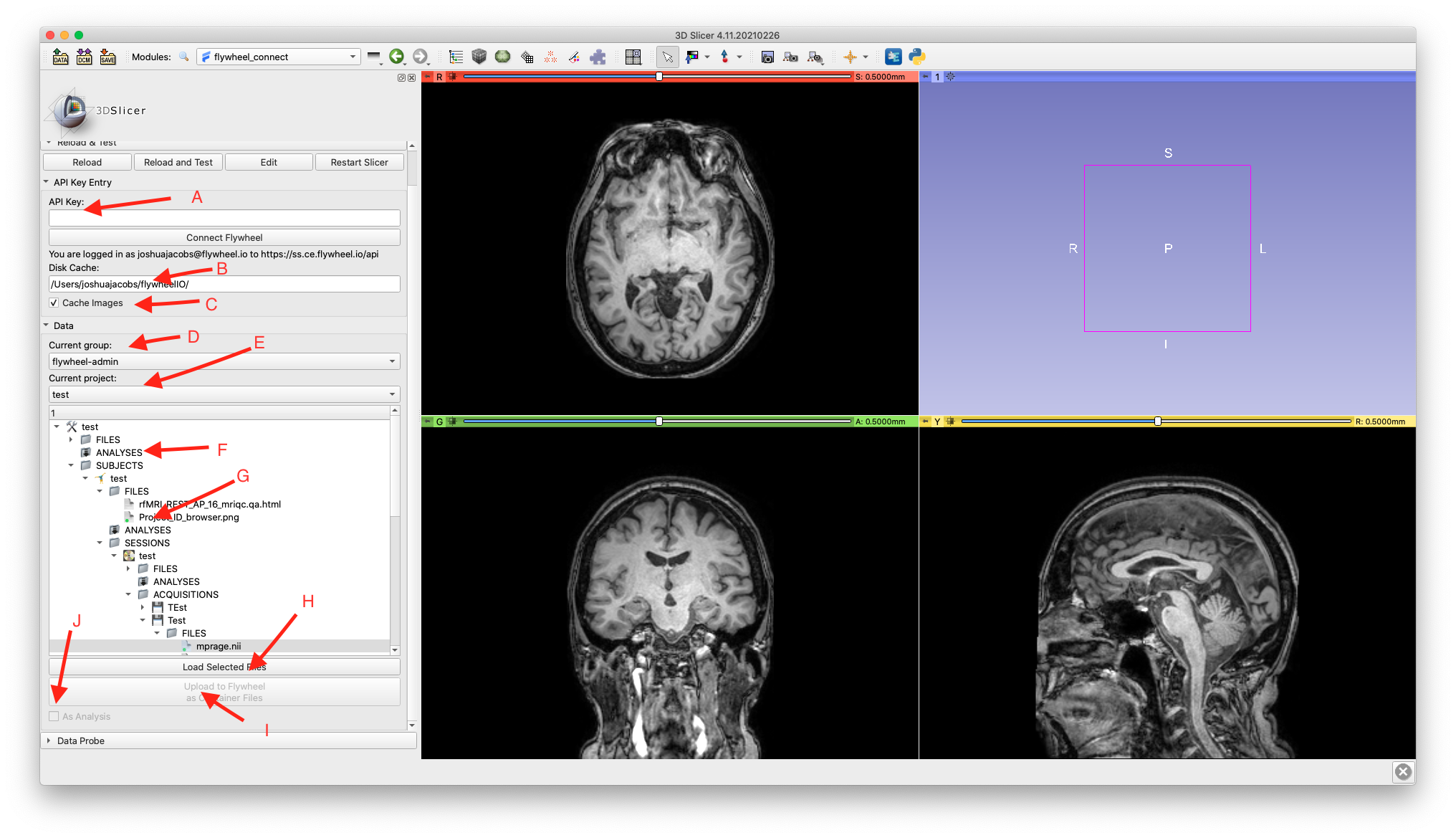
Task: Click the tree scrollbar down arrow
Action: click(395, 649)
